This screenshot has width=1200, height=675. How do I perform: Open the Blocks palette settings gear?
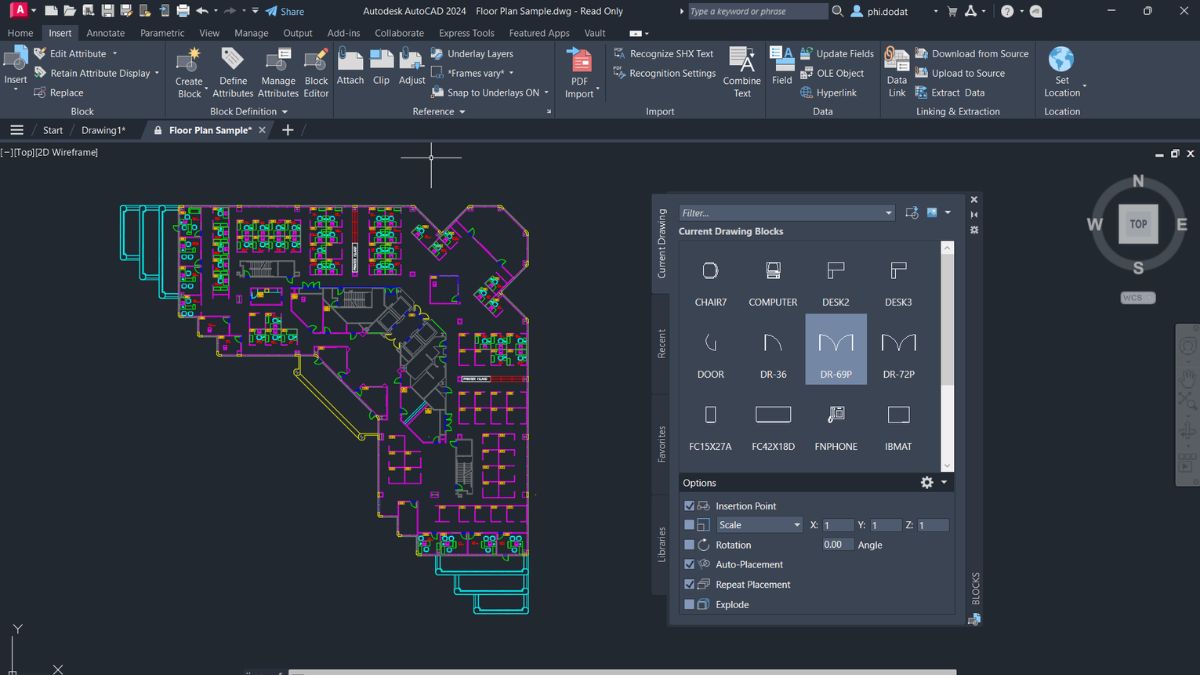pos(927,482)
